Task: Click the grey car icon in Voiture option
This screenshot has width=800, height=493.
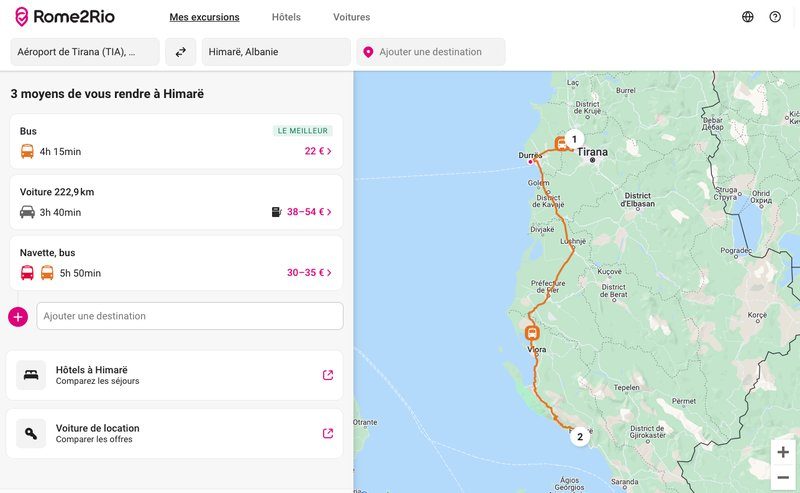Action: [27, 212]
